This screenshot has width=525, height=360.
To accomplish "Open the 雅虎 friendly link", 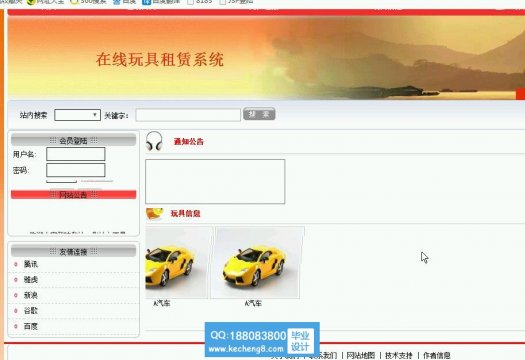I will pos(30,280).
